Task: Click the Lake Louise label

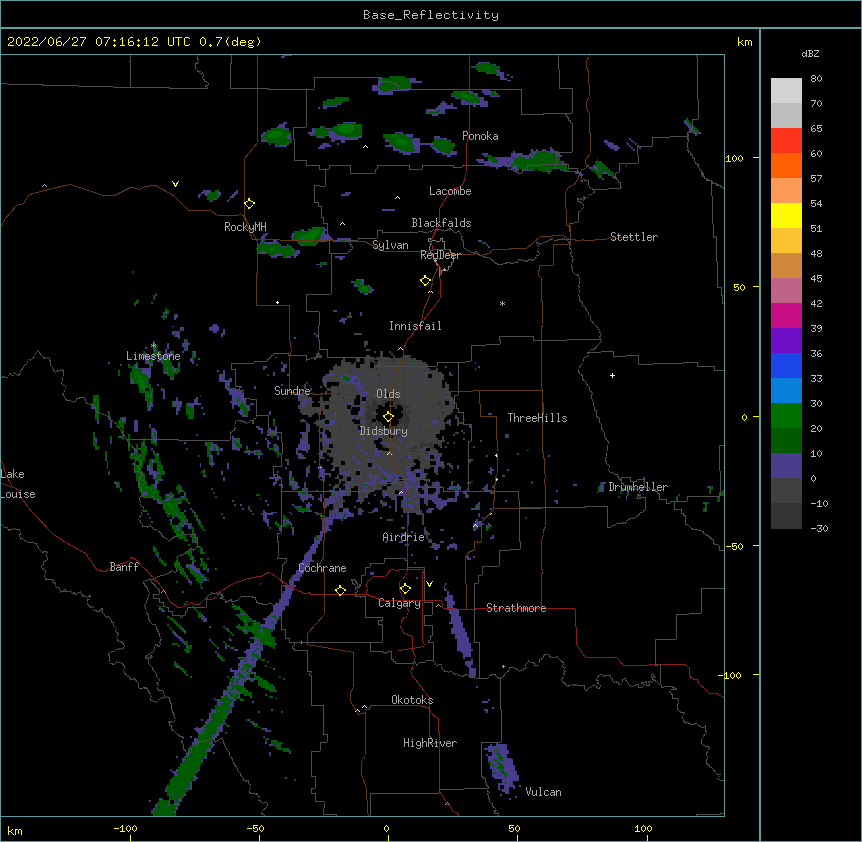Action: 18,484
